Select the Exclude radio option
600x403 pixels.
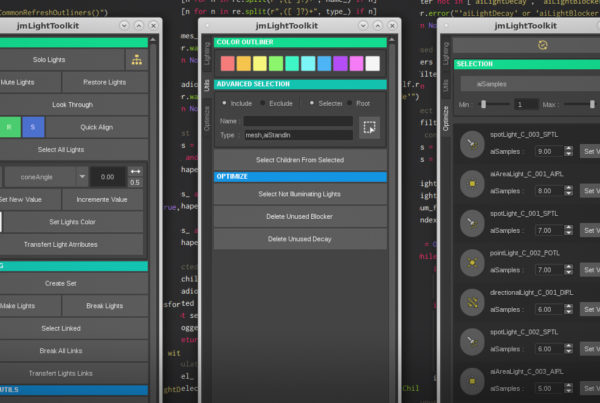click(262, 103)
